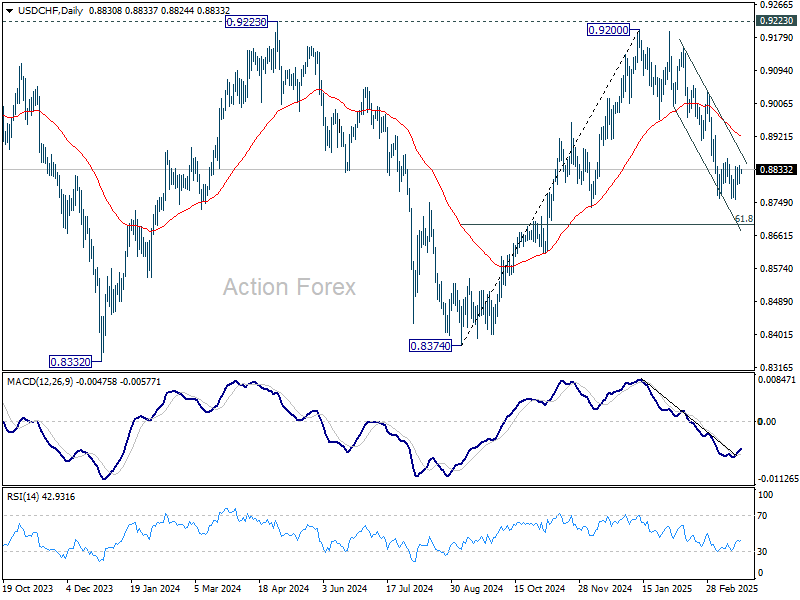Image resolution: width=800 pixels, height=600 pixels.
Task: Select the 0.83740 low price label
Action: pos(431,346)
